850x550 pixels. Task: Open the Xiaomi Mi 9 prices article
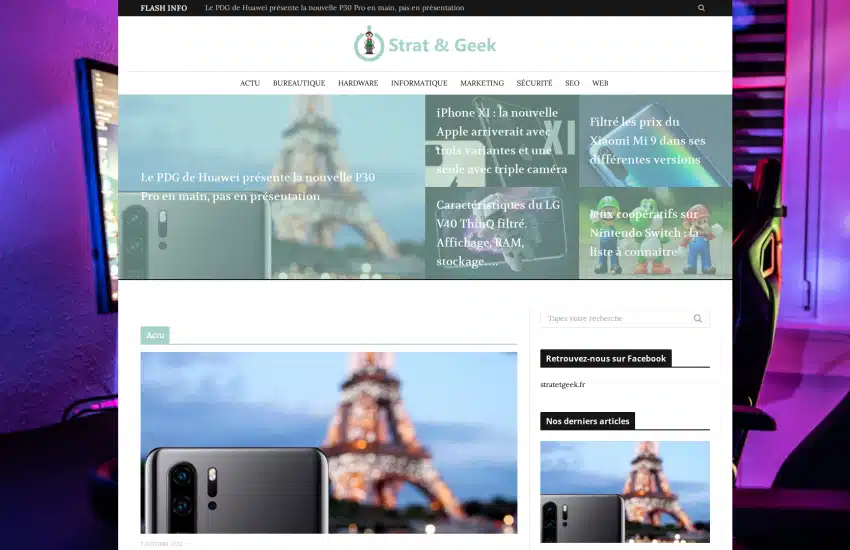click(647, 141)
